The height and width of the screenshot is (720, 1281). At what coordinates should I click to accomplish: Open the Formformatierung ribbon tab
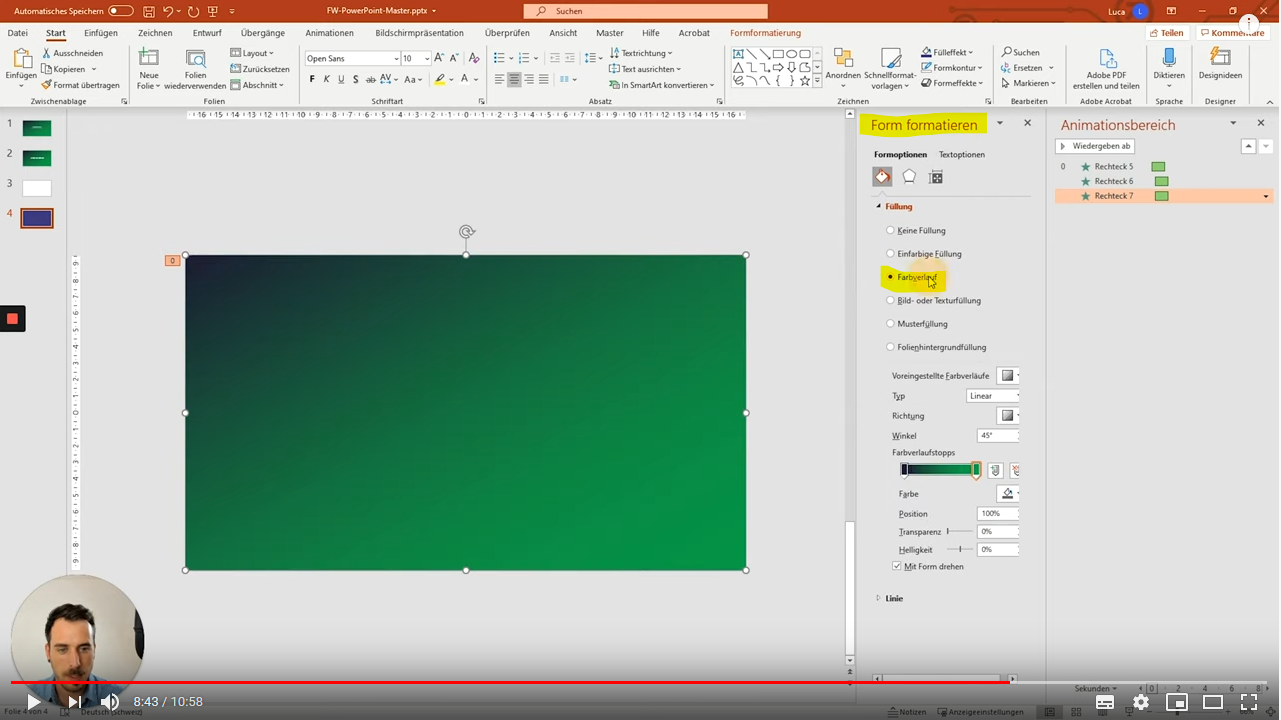pos(765,33)
